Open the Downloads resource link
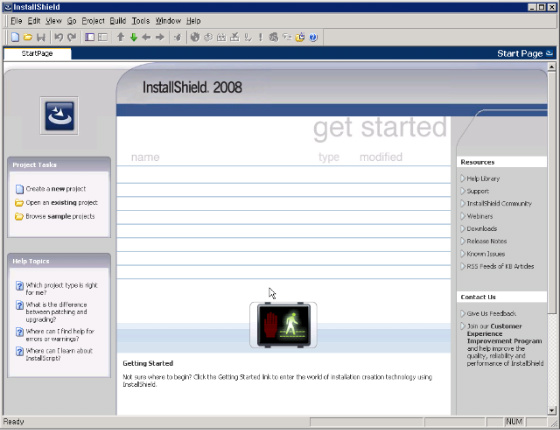 [x=482, y=229]
